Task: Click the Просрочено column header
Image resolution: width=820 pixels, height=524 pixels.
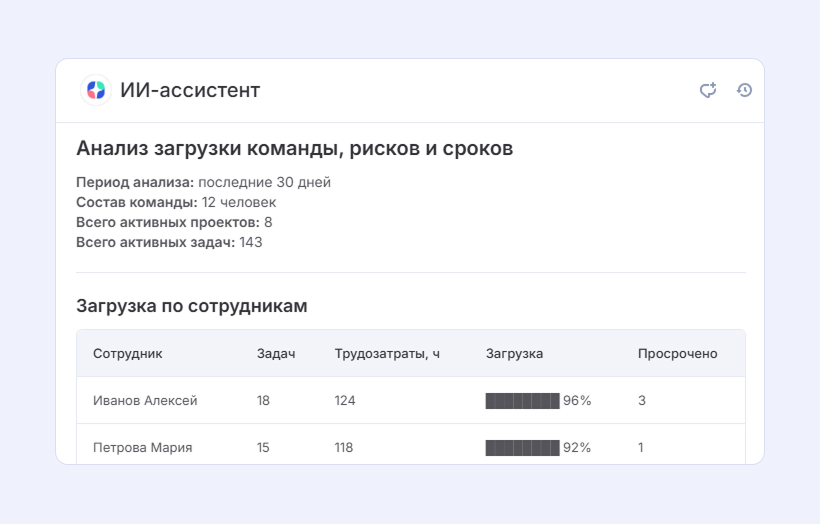Action: [677, 354]
